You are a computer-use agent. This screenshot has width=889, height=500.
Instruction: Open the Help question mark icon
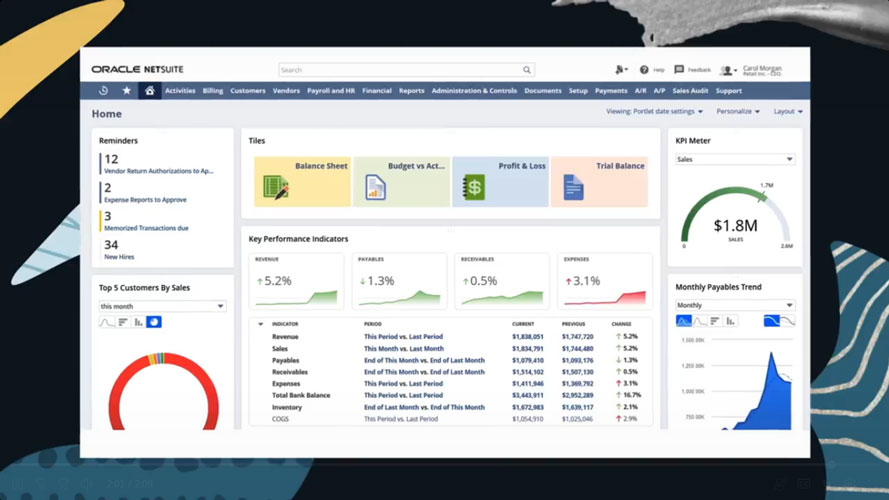tap(644, 70)
